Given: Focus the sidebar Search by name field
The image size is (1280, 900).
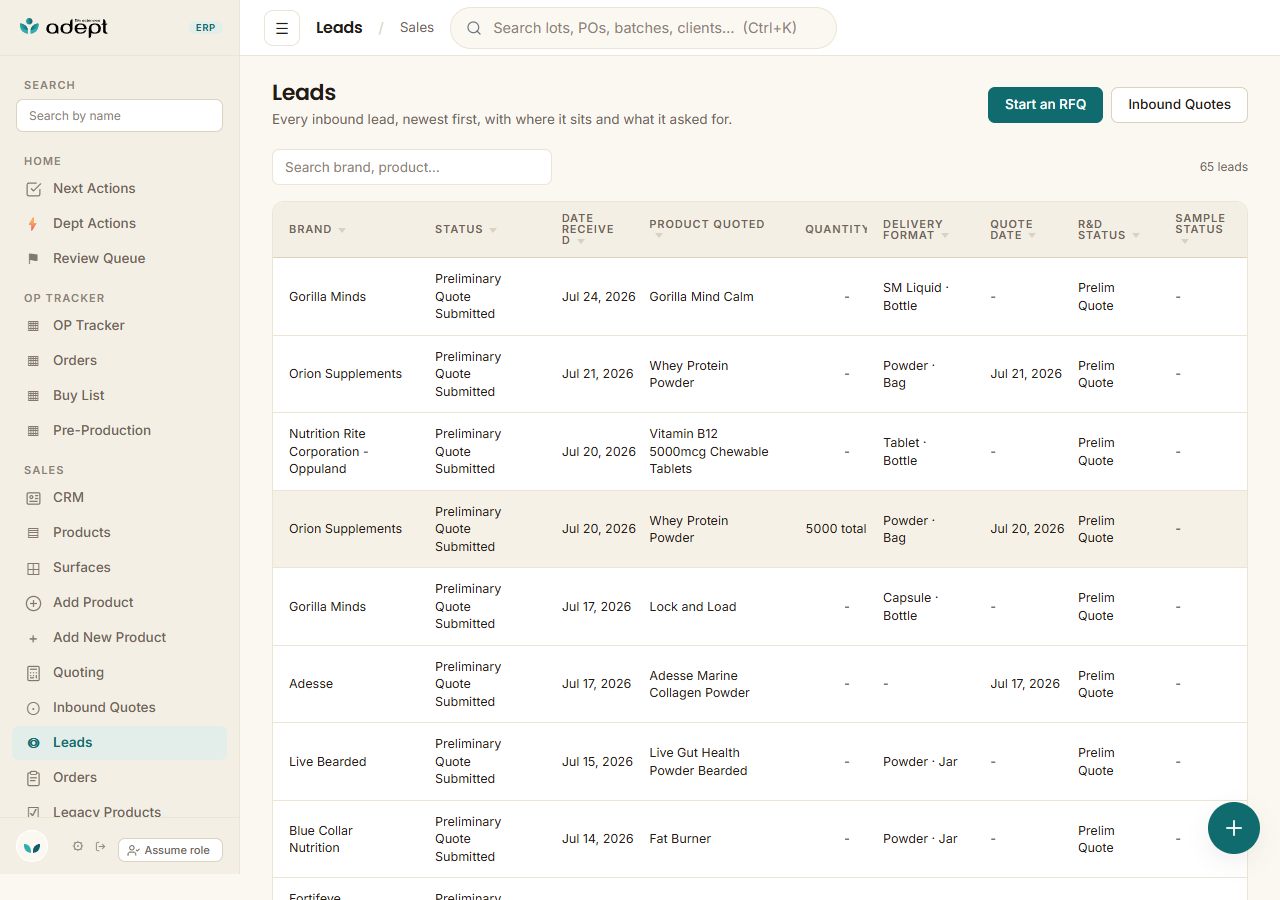Looking at the screenshot, I should click(119, 116).
